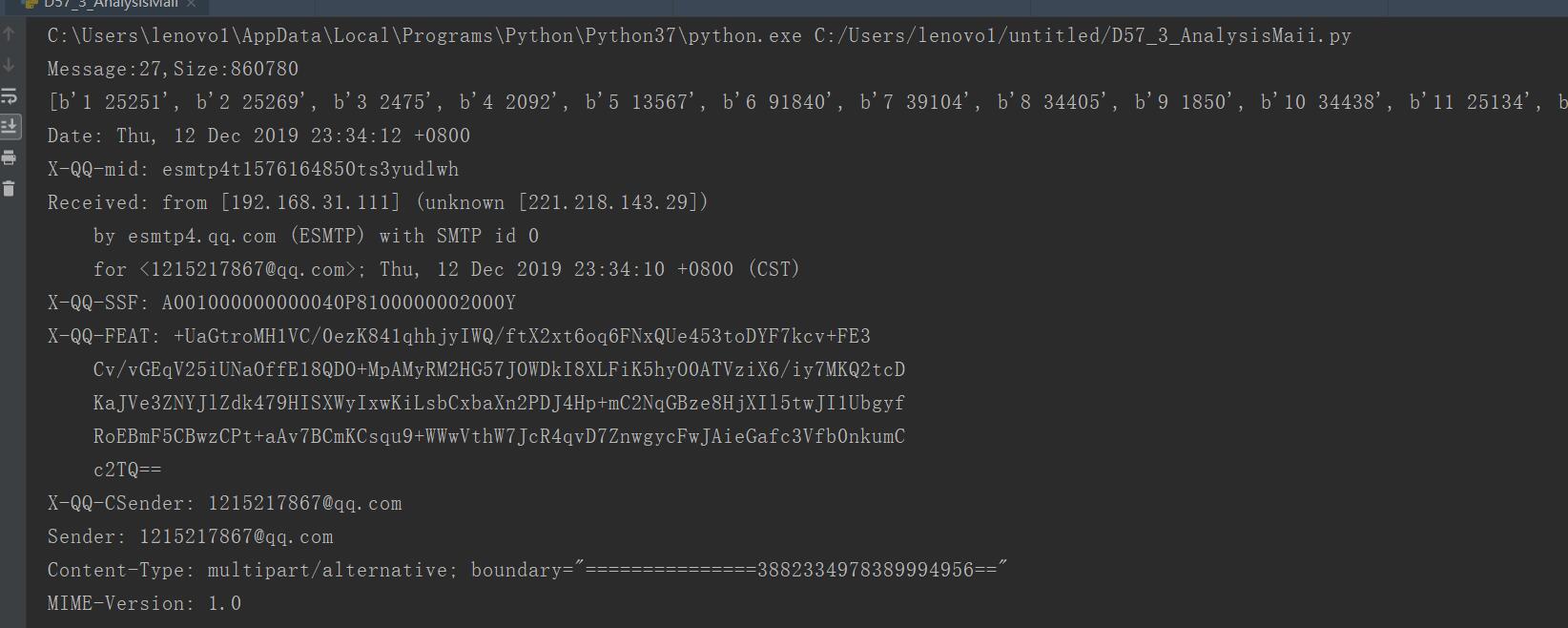Screen dimensions: 1568x628
Task: Click the up arrow navigation icon
Action: click(x=10, y=34)
